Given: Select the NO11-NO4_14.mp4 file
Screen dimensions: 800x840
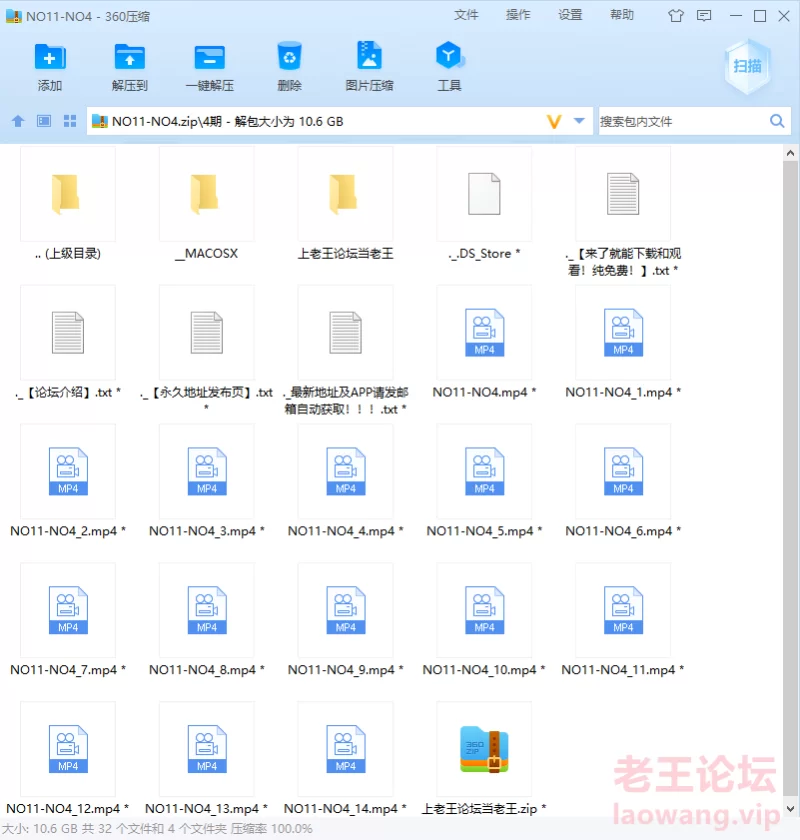Looking at the screenshot, I should coord(346,758).
